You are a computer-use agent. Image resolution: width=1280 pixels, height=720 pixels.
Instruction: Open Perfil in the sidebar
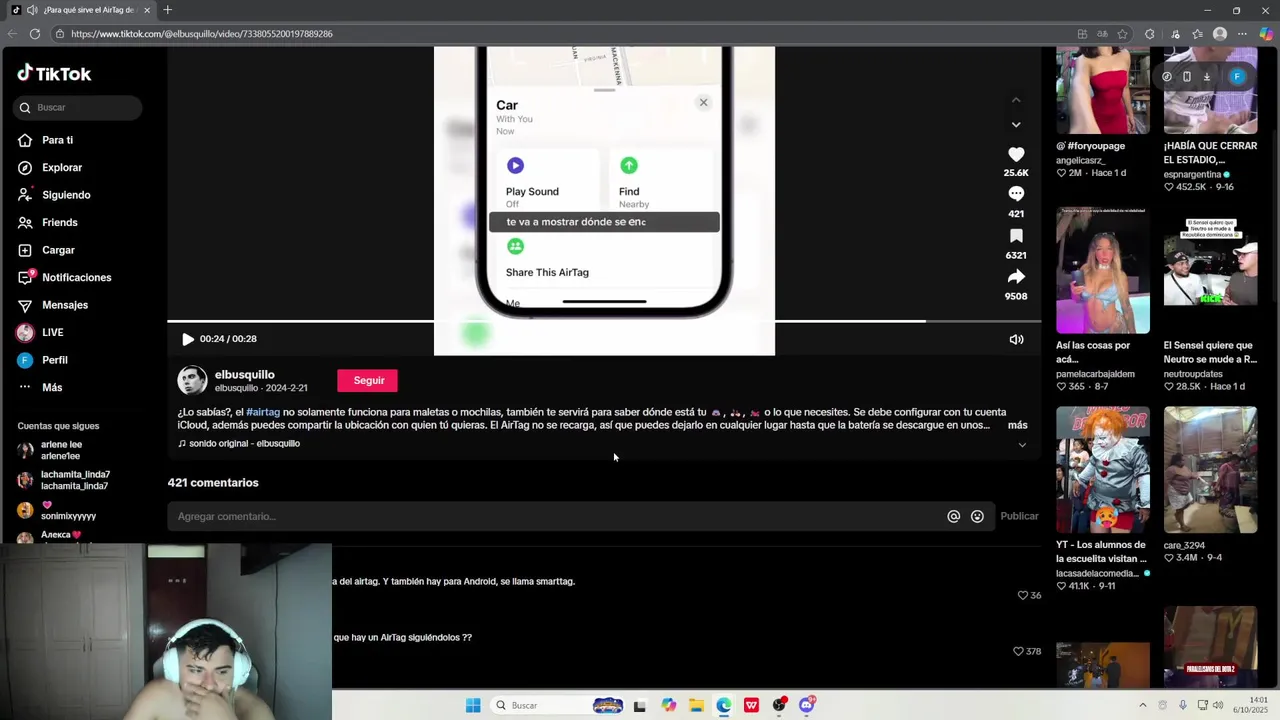pyautogui.click(x=55, y=360)
